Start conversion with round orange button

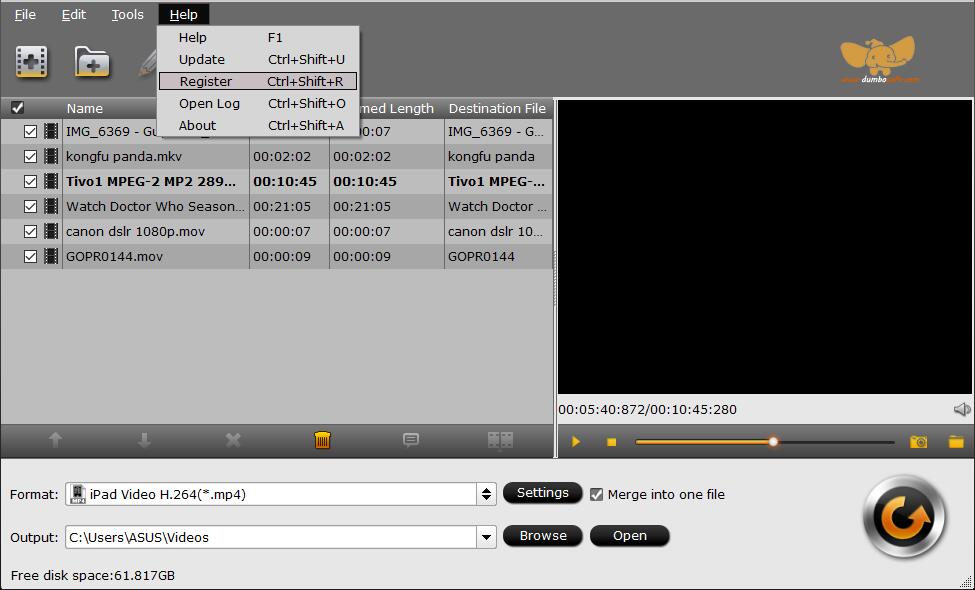tap(904, 517)
